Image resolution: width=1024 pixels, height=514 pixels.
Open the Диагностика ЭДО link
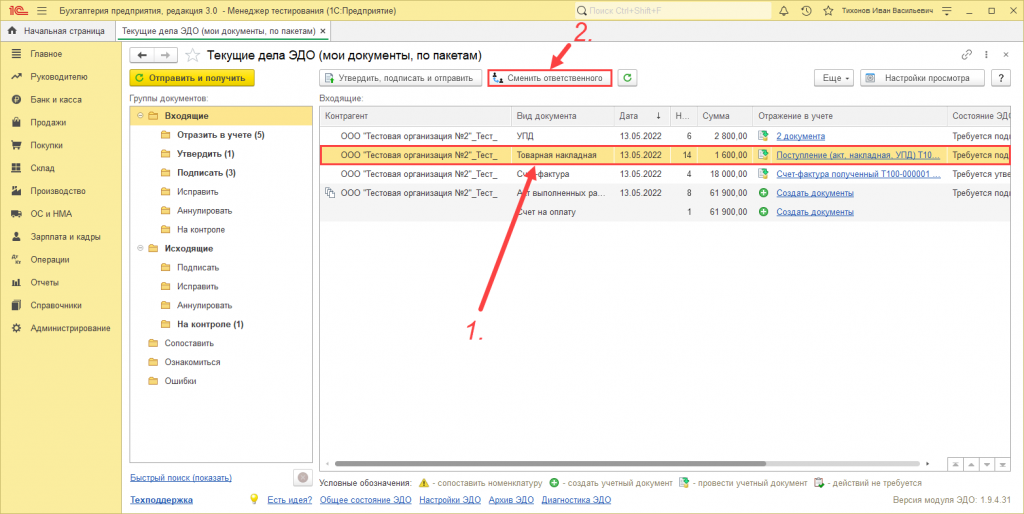(x=576, y=500)
